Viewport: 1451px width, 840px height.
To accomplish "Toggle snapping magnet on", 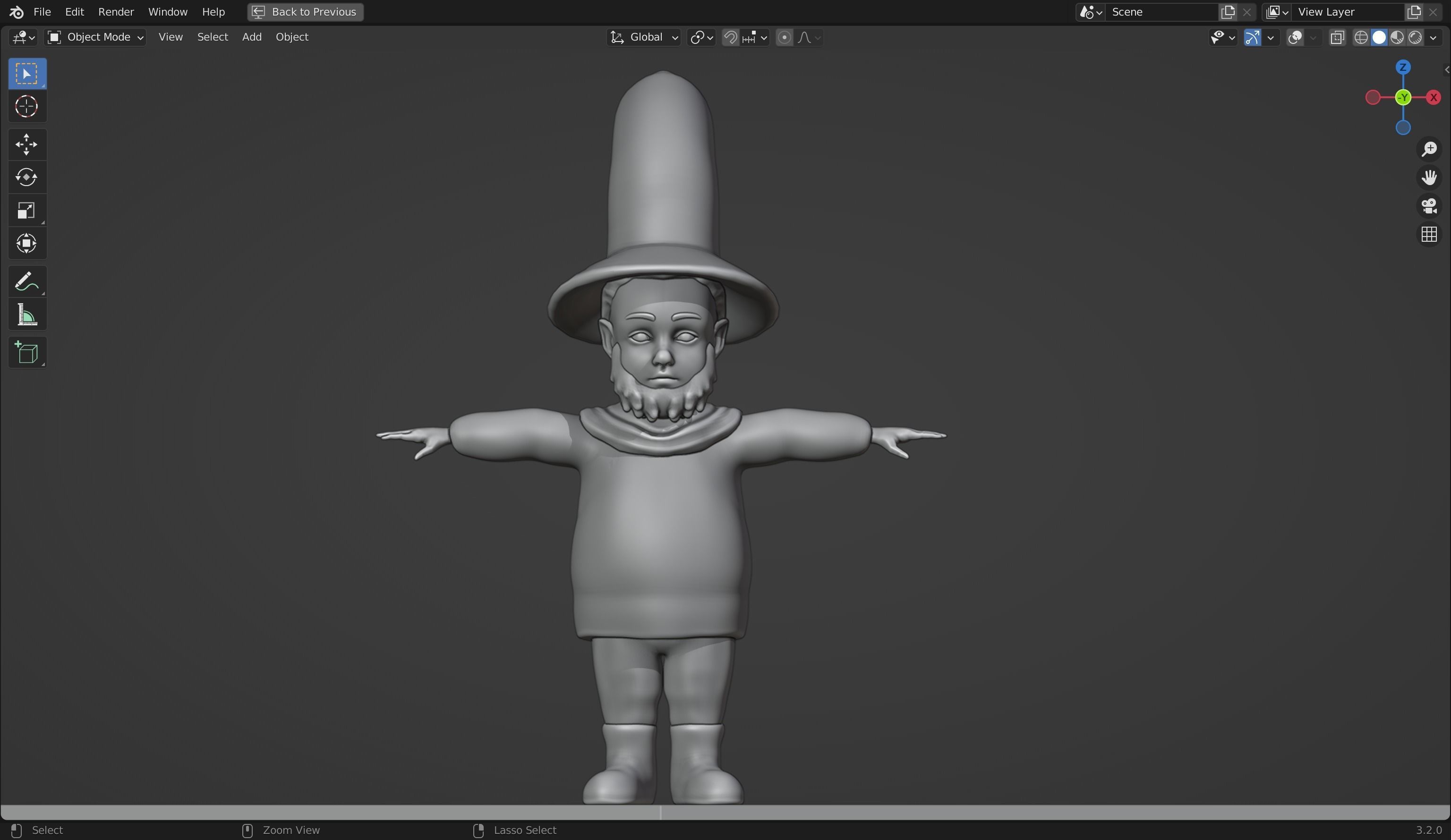I will pos(730,37).
